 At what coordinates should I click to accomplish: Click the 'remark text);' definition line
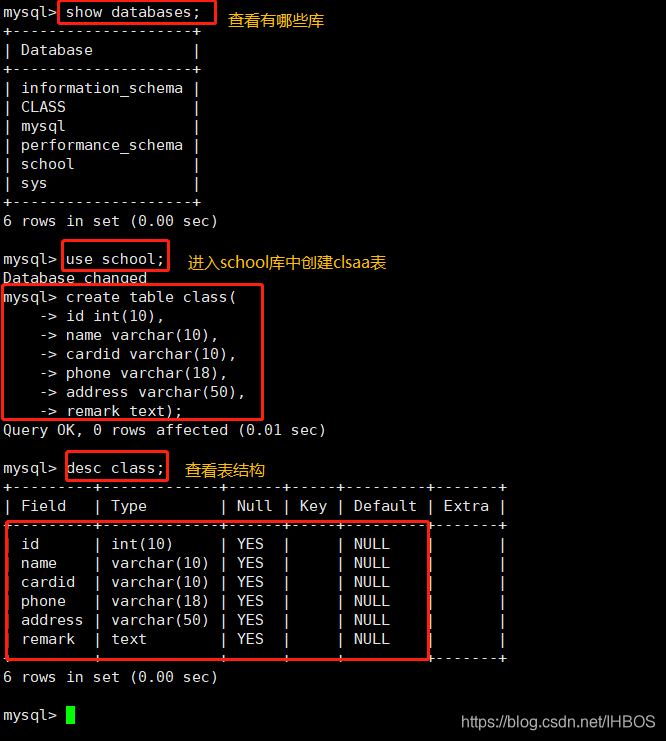124,411
